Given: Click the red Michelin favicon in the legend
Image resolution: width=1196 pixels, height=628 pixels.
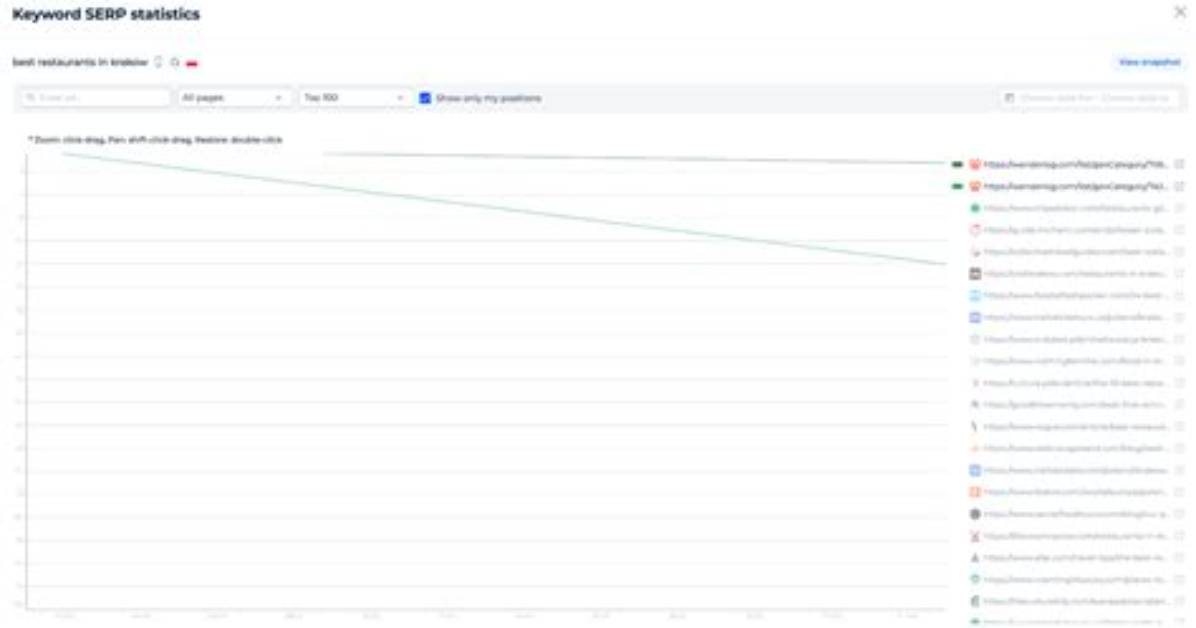Looking at the screenshot, I should click(x=974, y=230).
